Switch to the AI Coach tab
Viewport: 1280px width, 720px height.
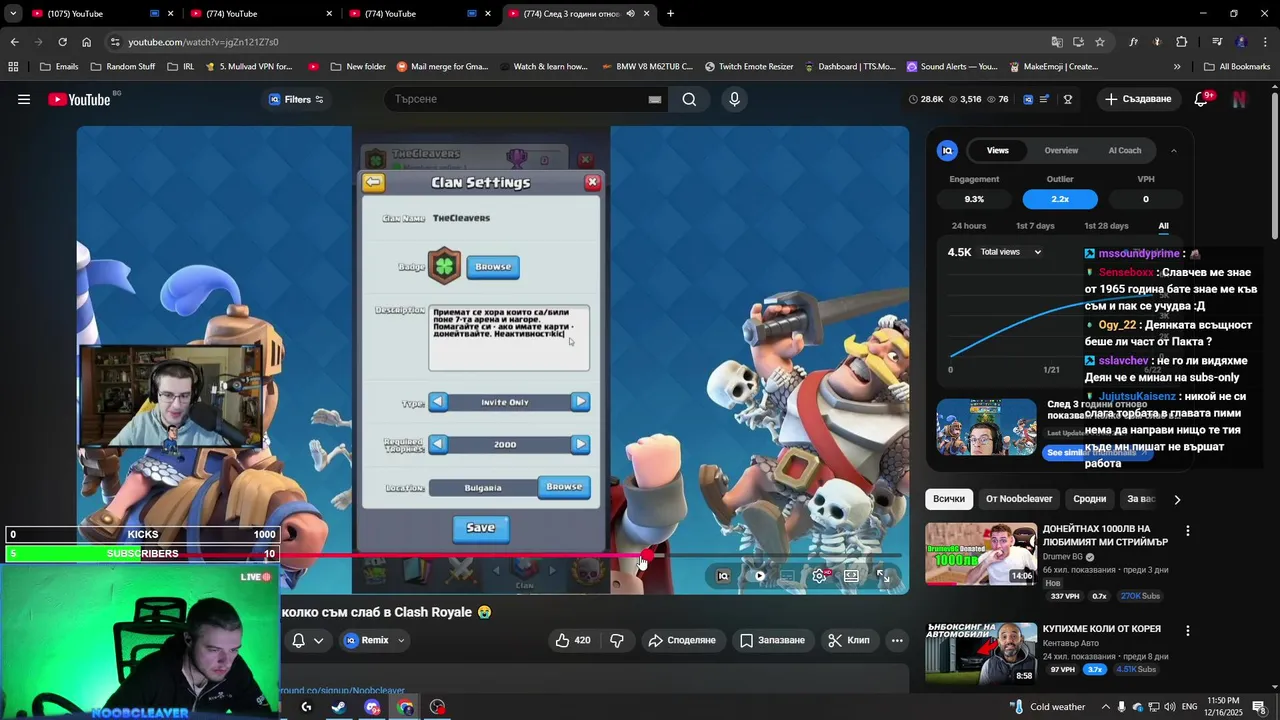(x=1125, y=150)
